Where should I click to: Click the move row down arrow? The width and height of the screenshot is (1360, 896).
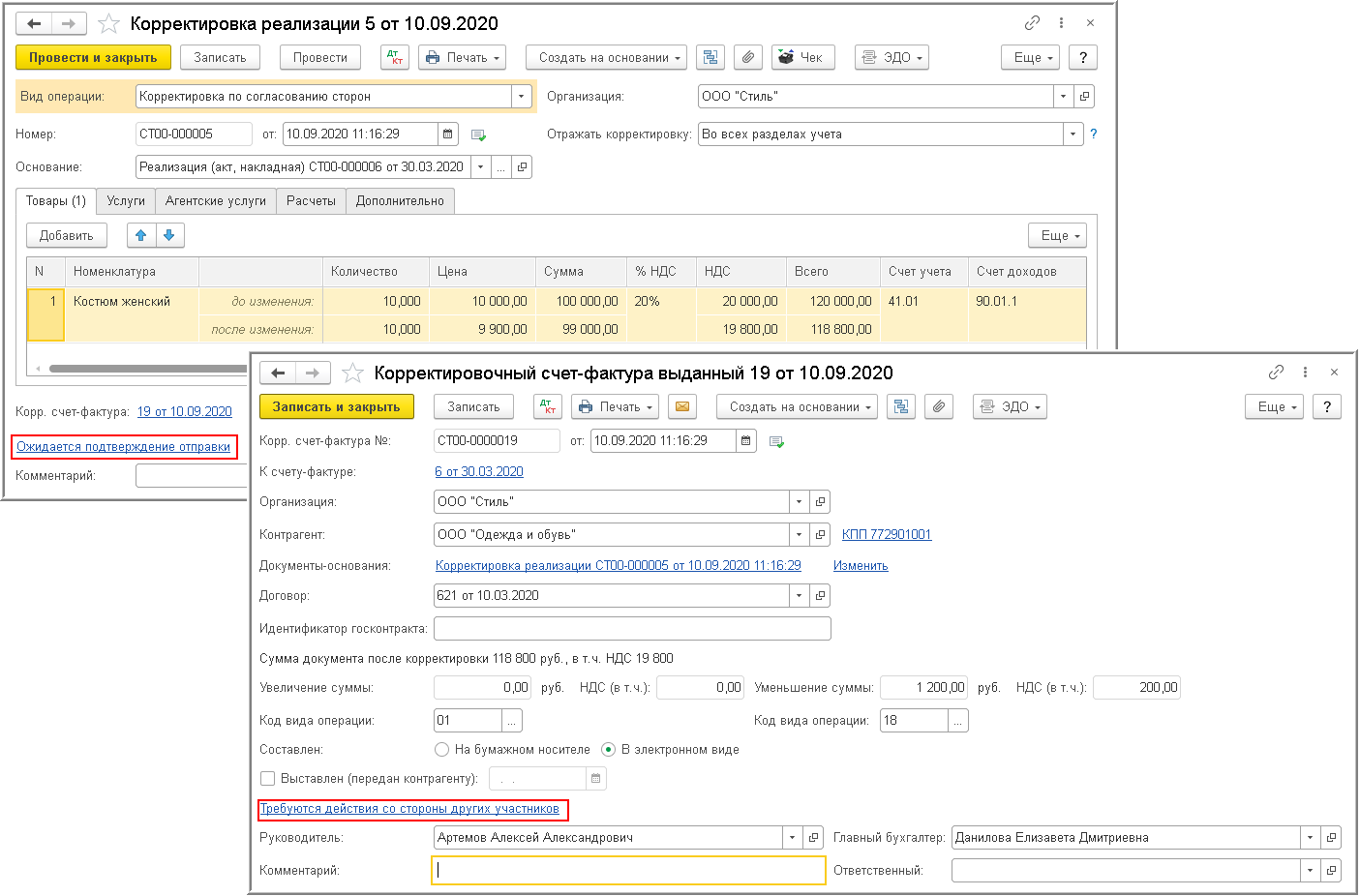[x=169, y=235]
